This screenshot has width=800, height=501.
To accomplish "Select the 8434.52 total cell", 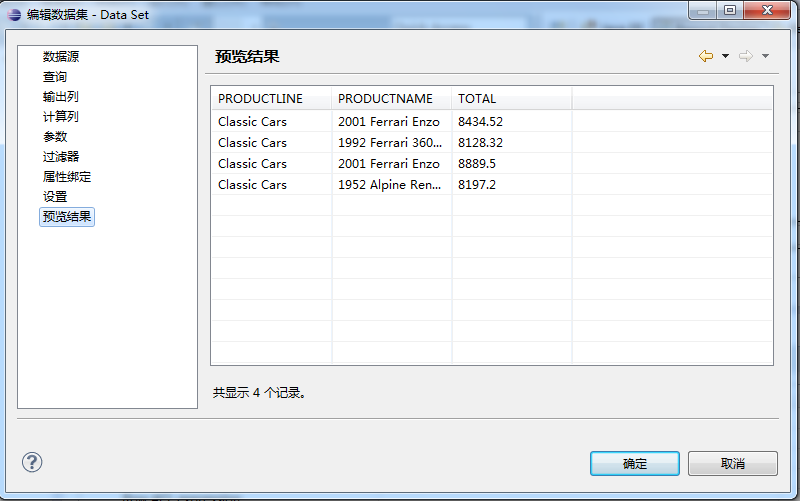I will pyautogui.click(x=512, y=121).
